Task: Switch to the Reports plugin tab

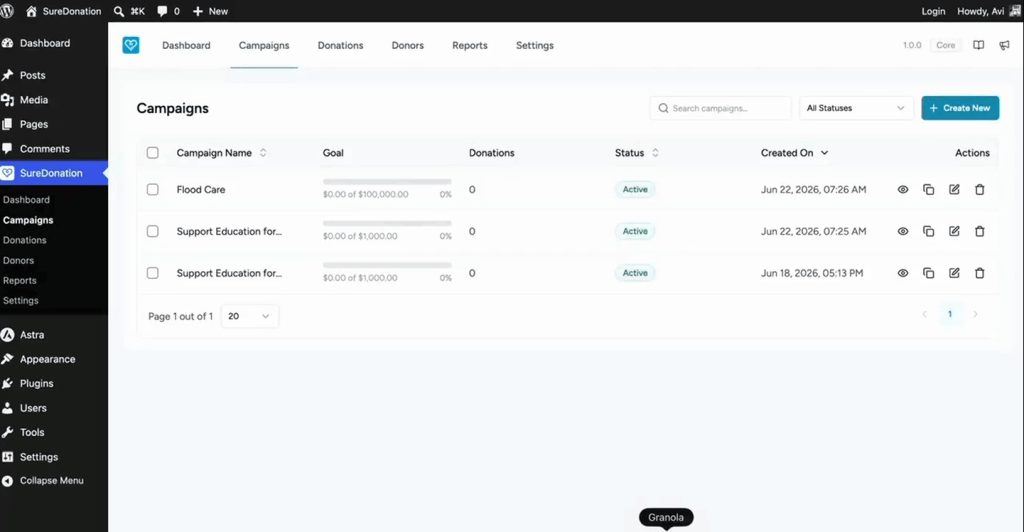Action: coord(470,45)
